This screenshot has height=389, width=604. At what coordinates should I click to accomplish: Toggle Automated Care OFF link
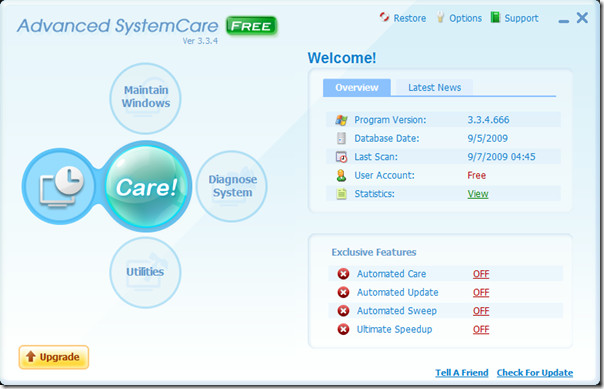[481, 274]
